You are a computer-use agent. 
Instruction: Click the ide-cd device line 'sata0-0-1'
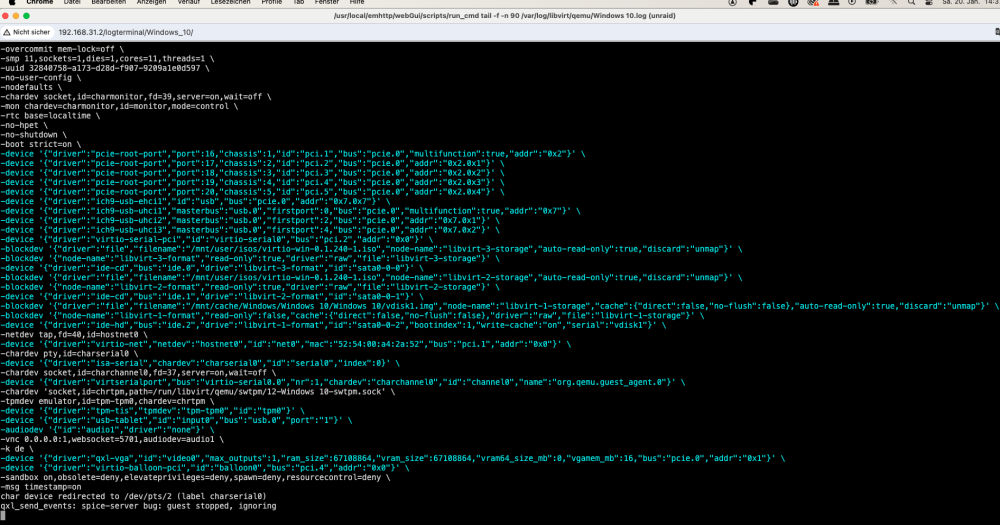[212, 297]
